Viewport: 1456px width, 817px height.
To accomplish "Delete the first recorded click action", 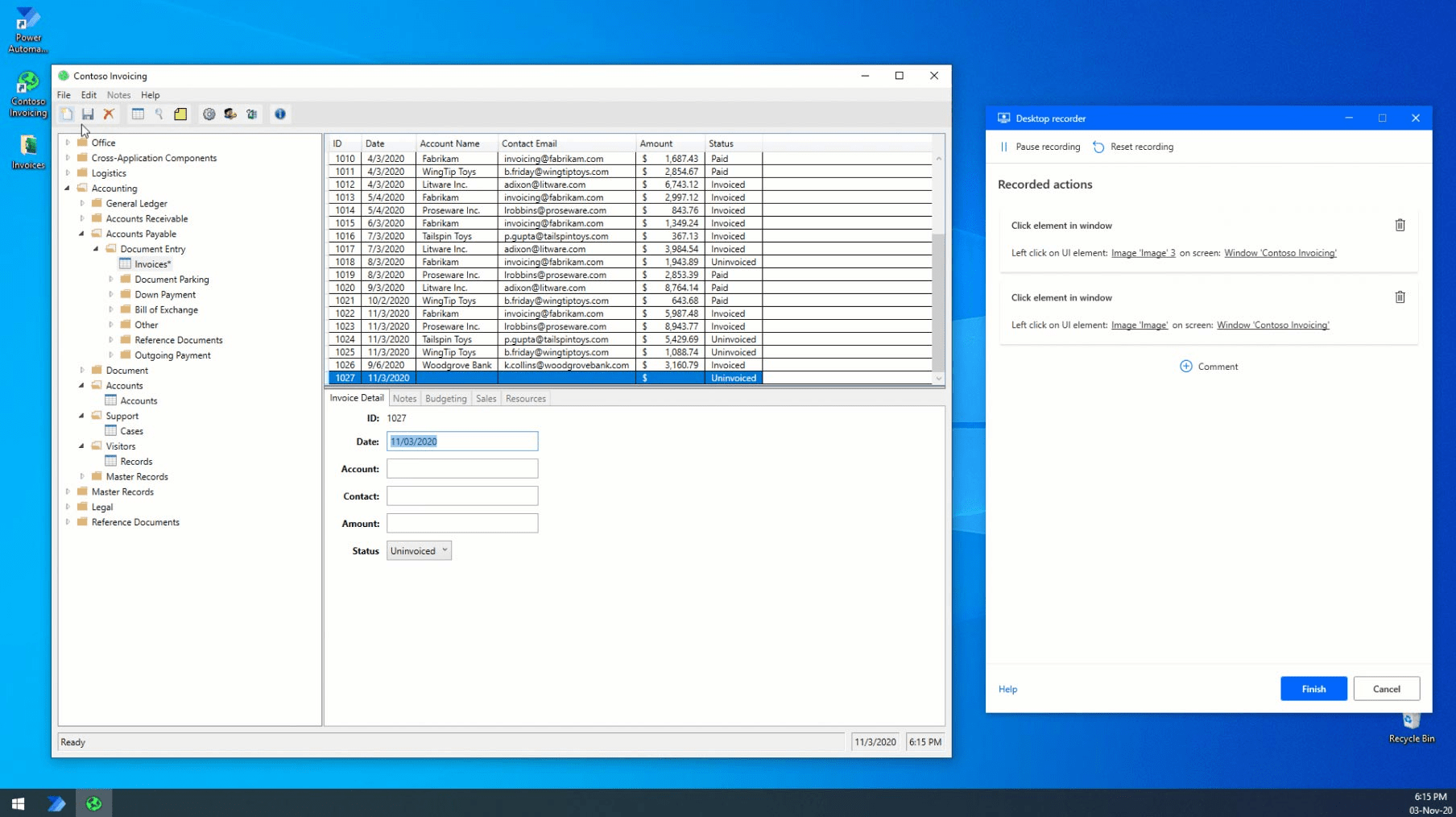I will [1400, 226].
